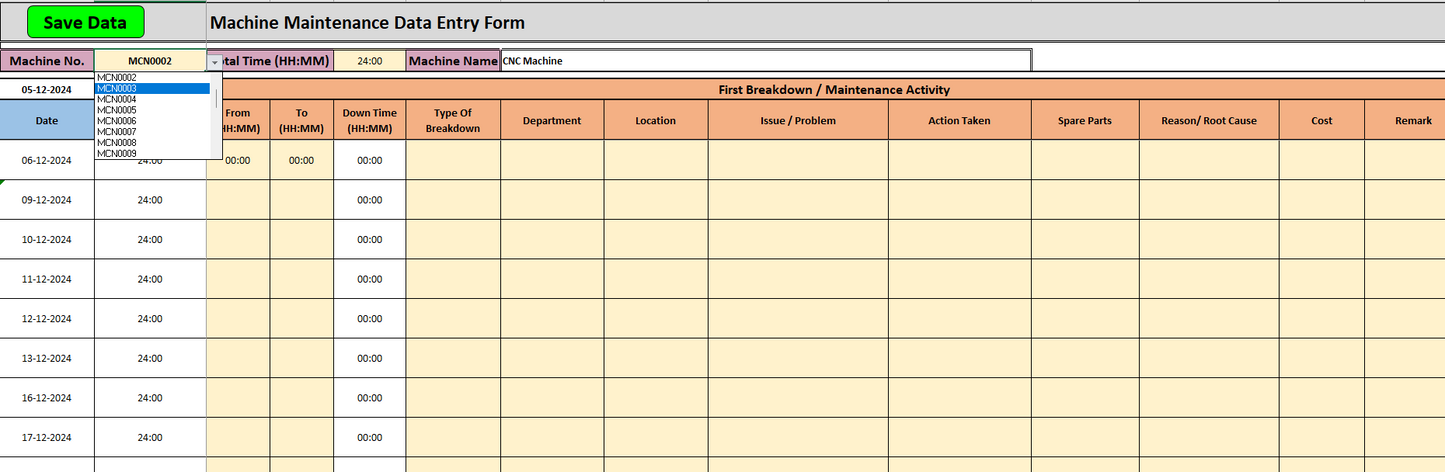Viewport: 1445px width, 472px height.
Task: Pick MCN0004 from the machine list
Action: (152, 99)
